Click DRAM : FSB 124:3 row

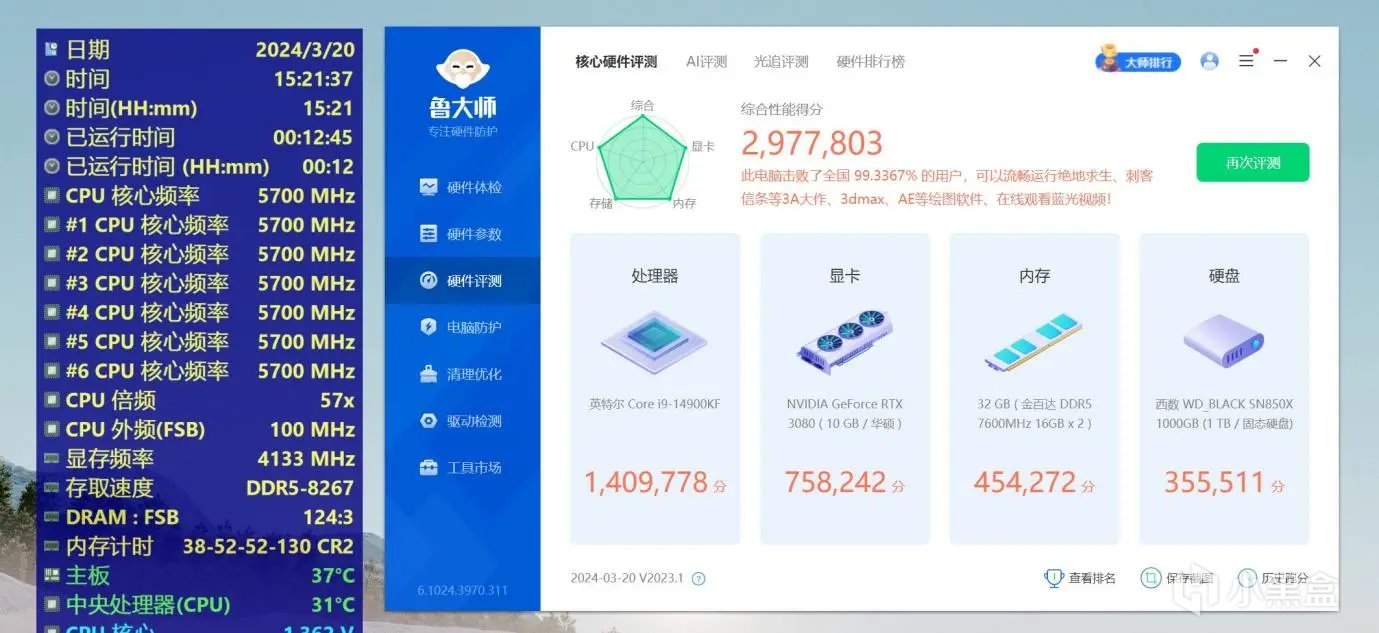click(x=200, y=517)
